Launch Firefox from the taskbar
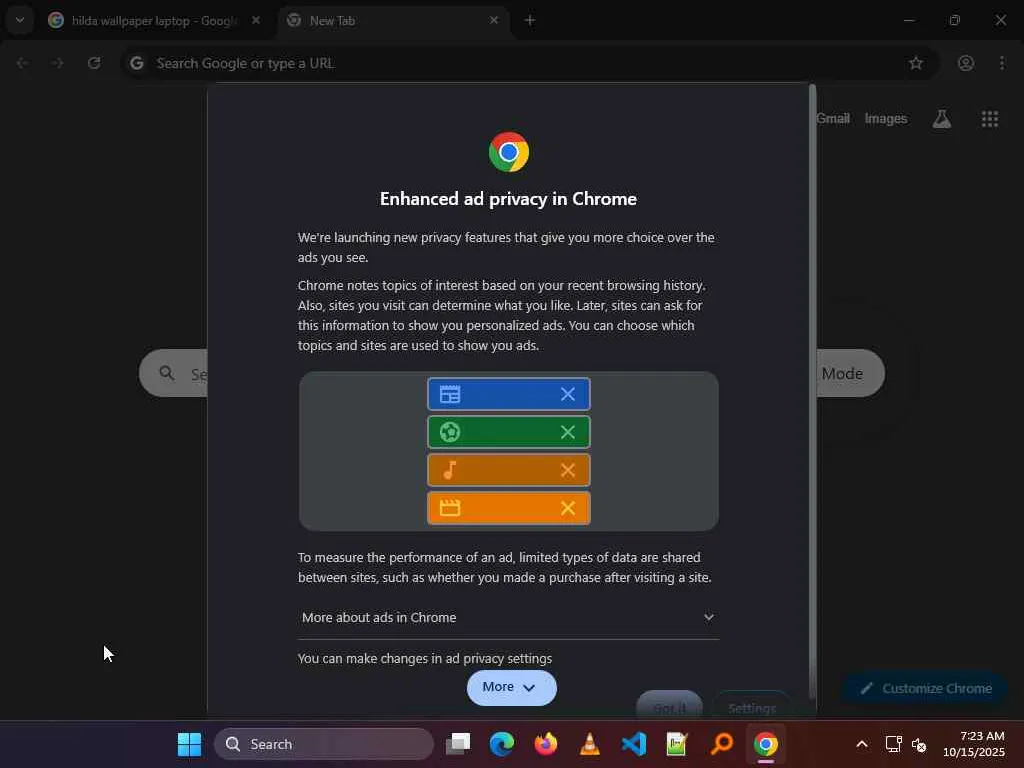The height and width of the screenshot is (768, 1024). point(545,744)
